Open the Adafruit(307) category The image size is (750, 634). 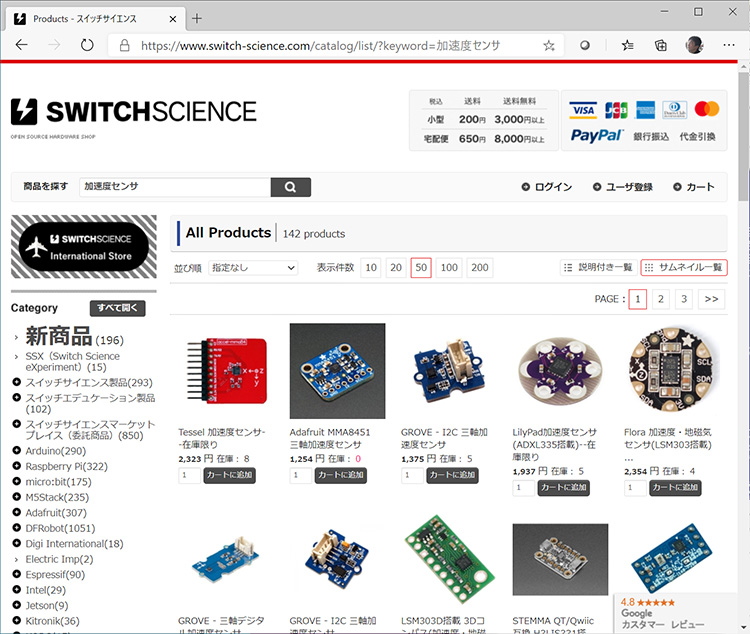(55, 512)
